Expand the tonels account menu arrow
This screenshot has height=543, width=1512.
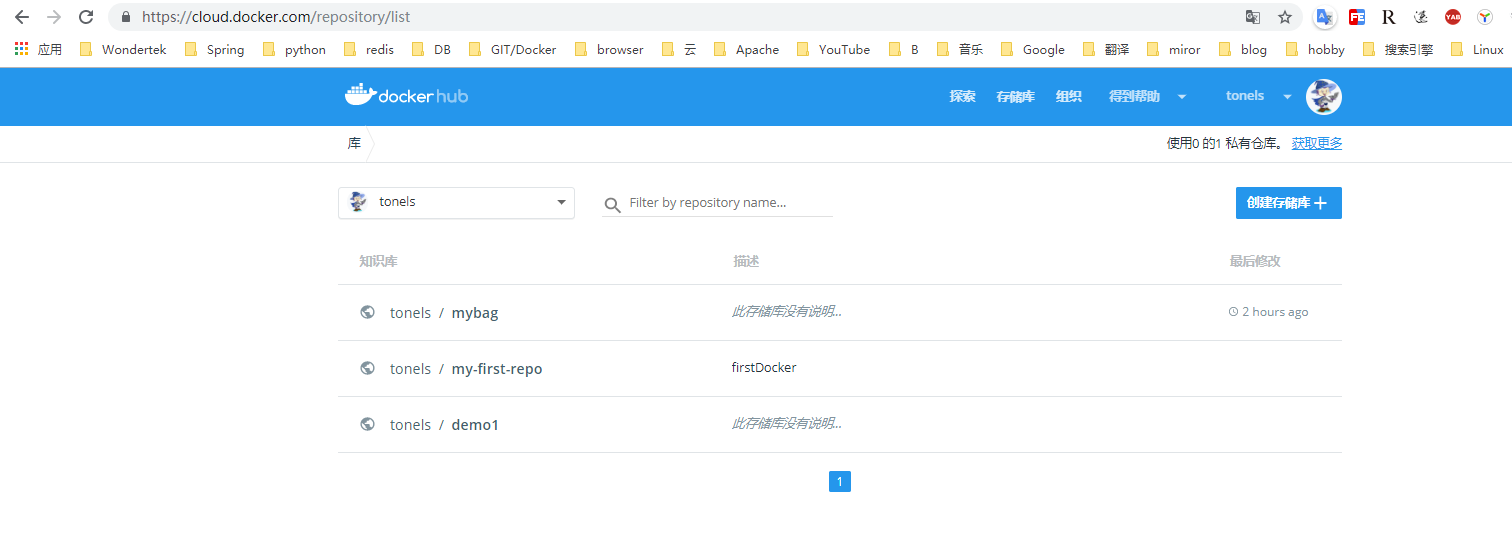click(x=1287, y=97)
